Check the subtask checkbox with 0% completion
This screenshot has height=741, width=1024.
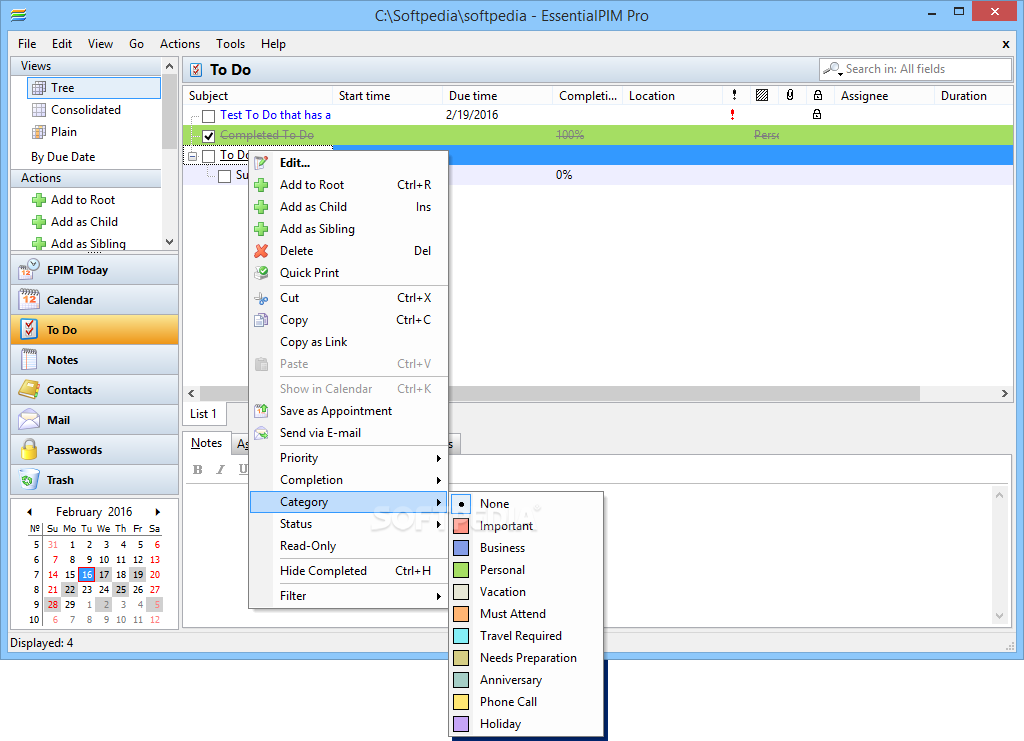(x=224, y=176)
